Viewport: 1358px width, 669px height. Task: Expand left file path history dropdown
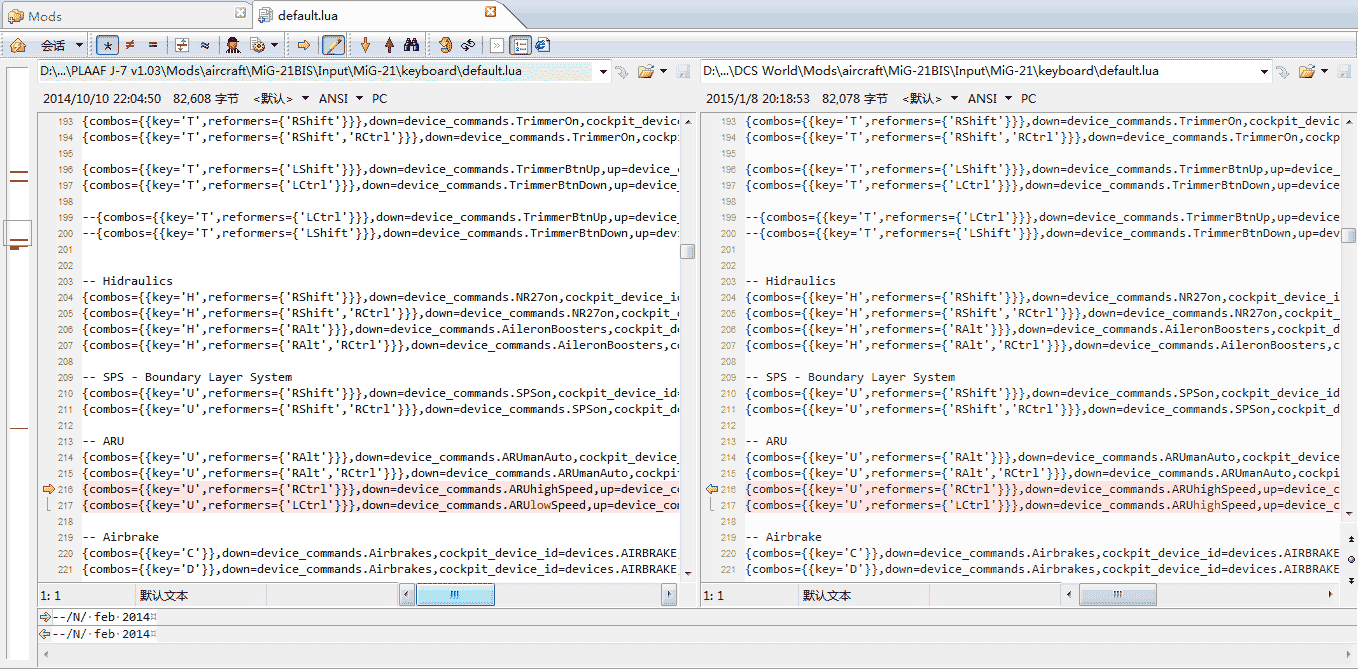[x=603, y=71]
